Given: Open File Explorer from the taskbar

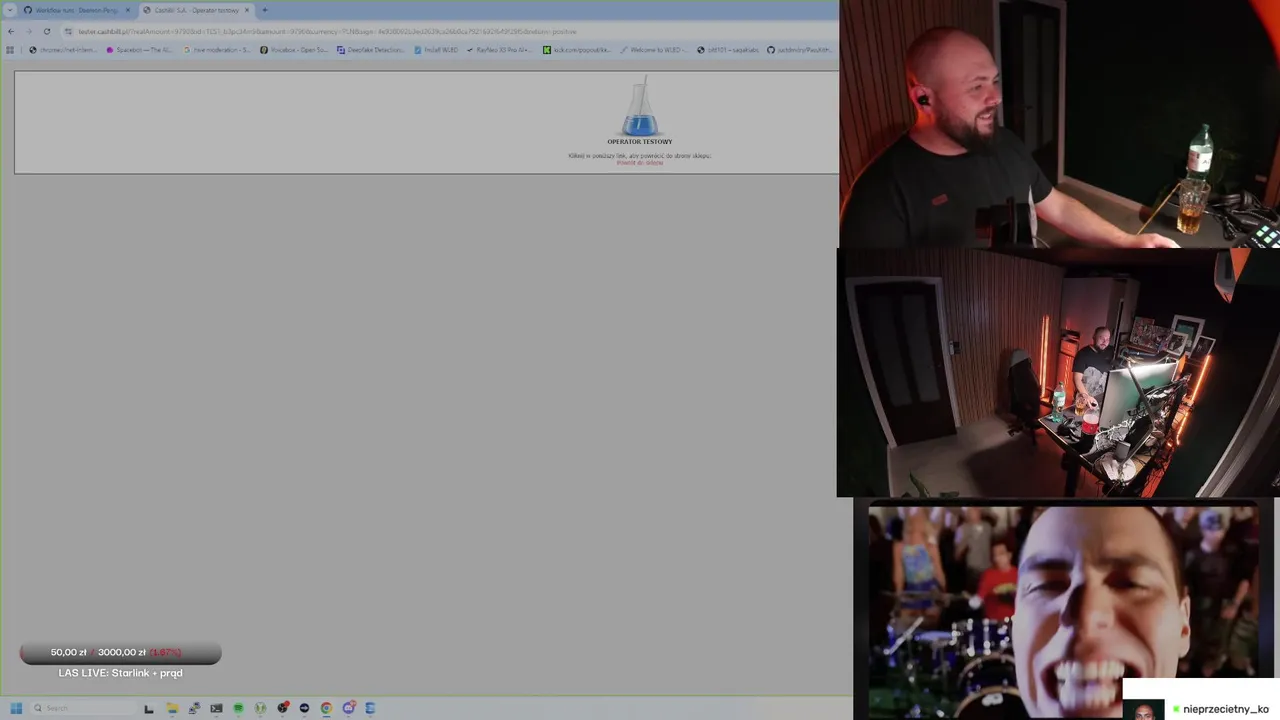Looking at the screenshot, I should click(x=172, y=708).
